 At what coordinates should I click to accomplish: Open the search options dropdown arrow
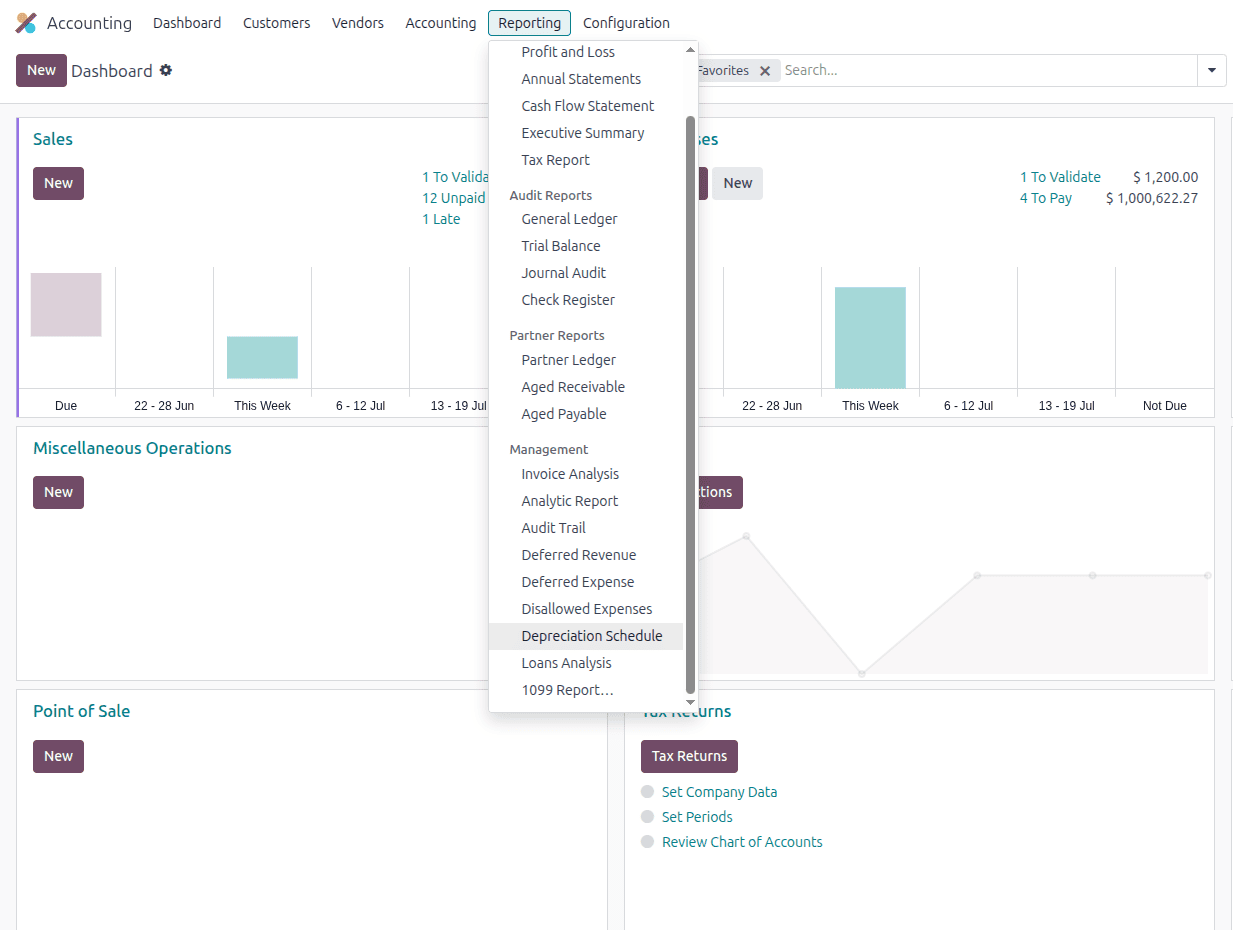pos(1211,70)
